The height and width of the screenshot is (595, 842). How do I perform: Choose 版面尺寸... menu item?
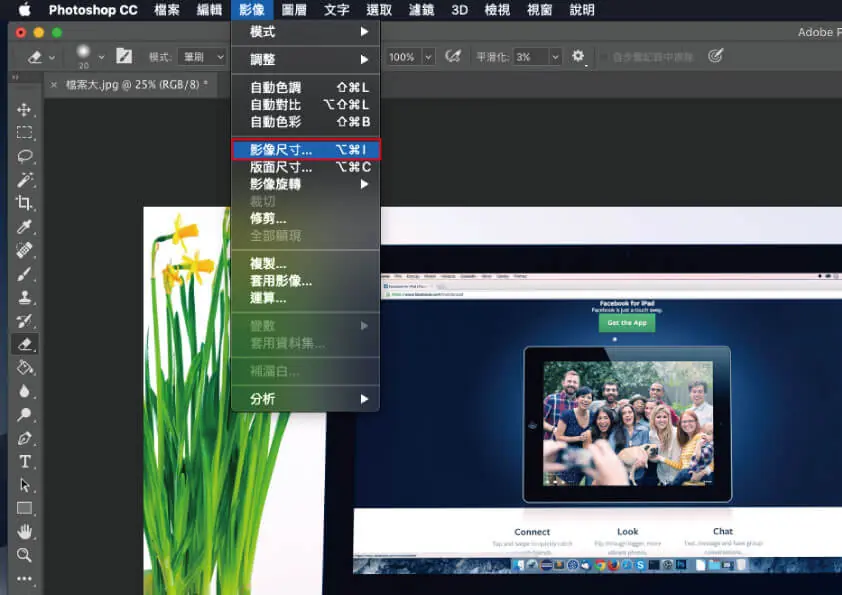(x=306, y=167)
